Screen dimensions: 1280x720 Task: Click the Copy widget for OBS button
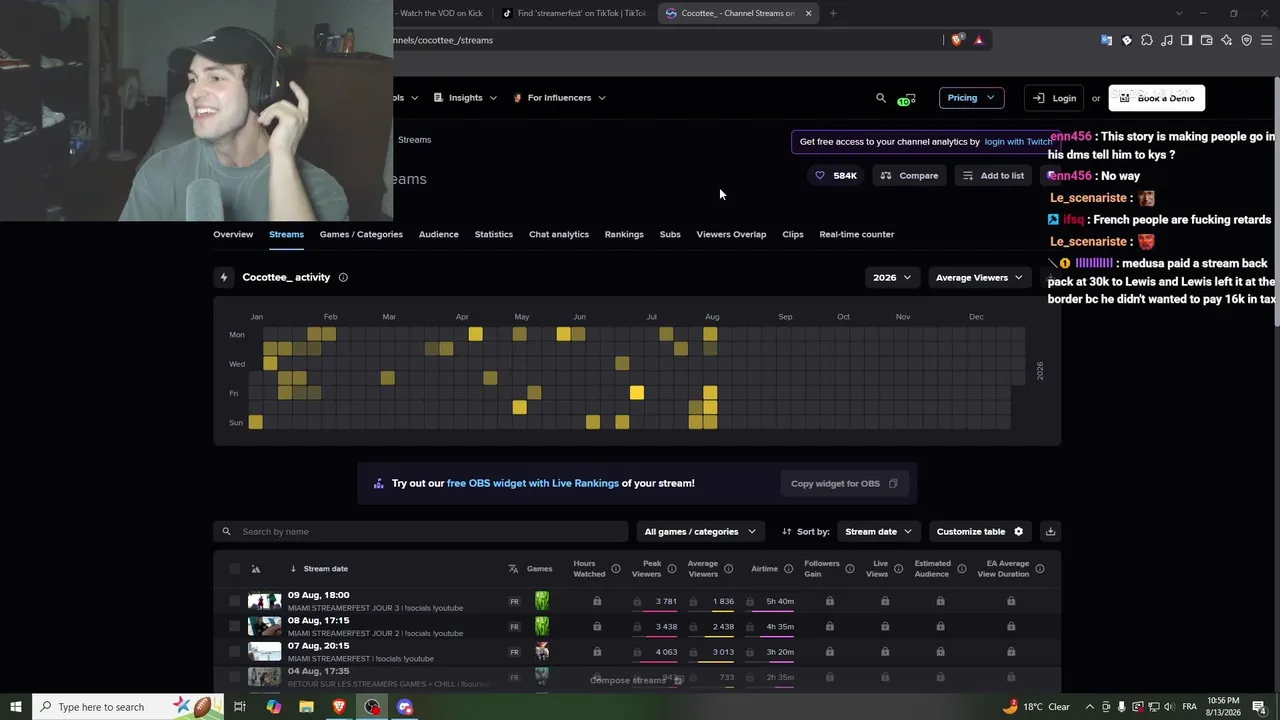point(844,484)
